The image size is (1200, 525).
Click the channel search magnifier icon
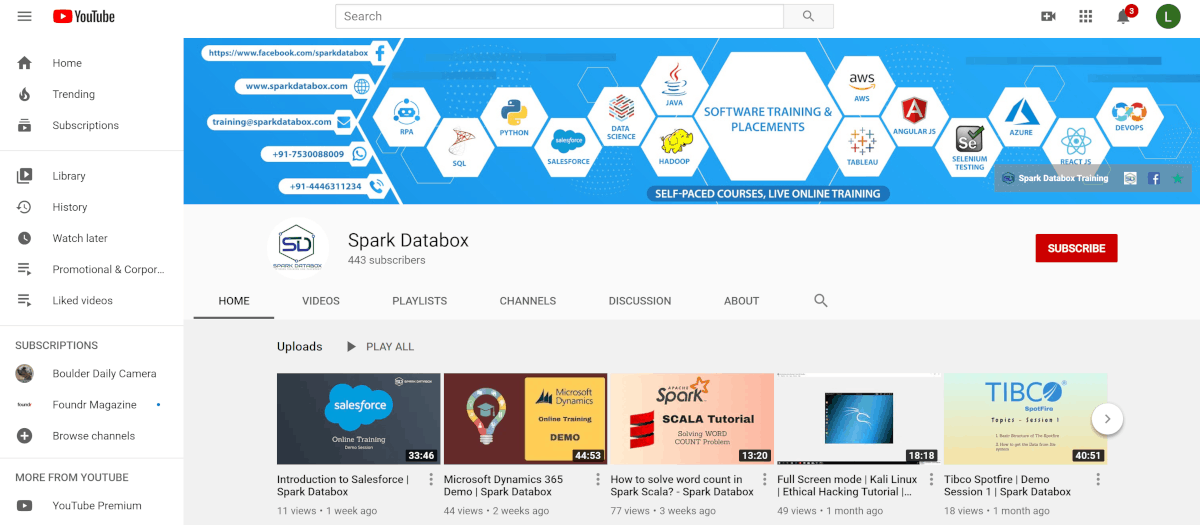coord(821,300)
